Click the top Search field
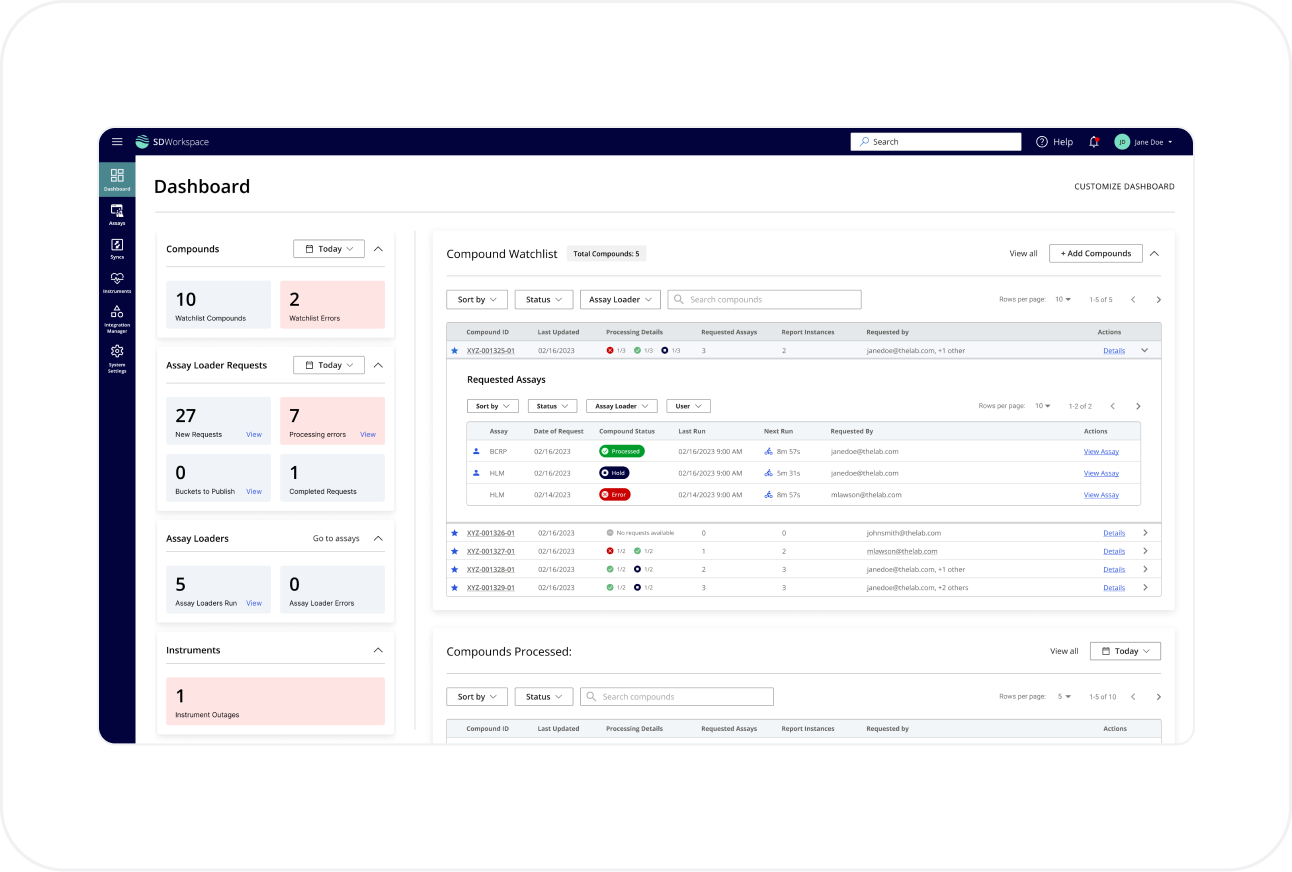This screenshot has width=1292, height=872. click(936, 142)
